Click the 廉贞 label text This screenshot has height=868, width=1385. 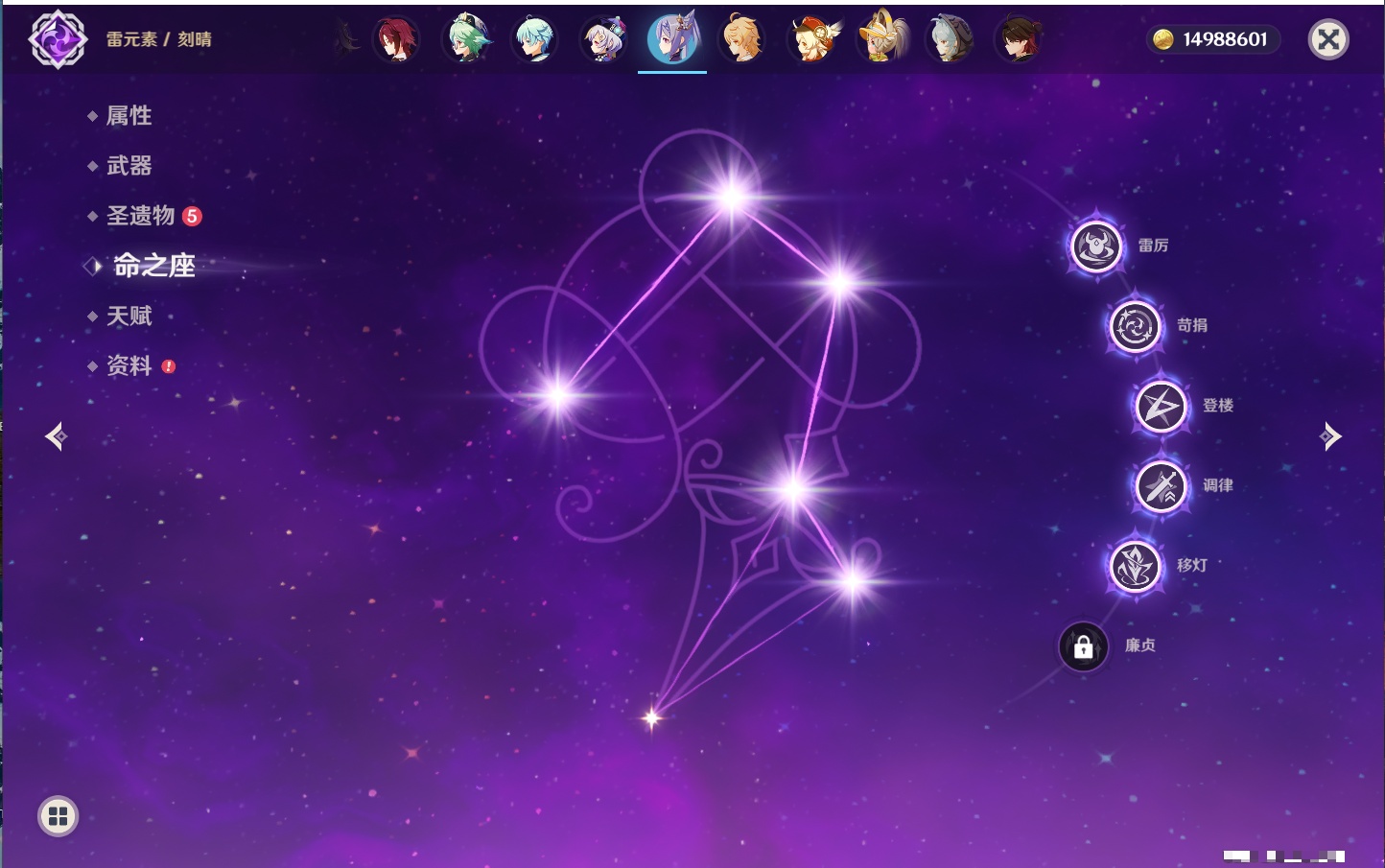(1140, 645)
